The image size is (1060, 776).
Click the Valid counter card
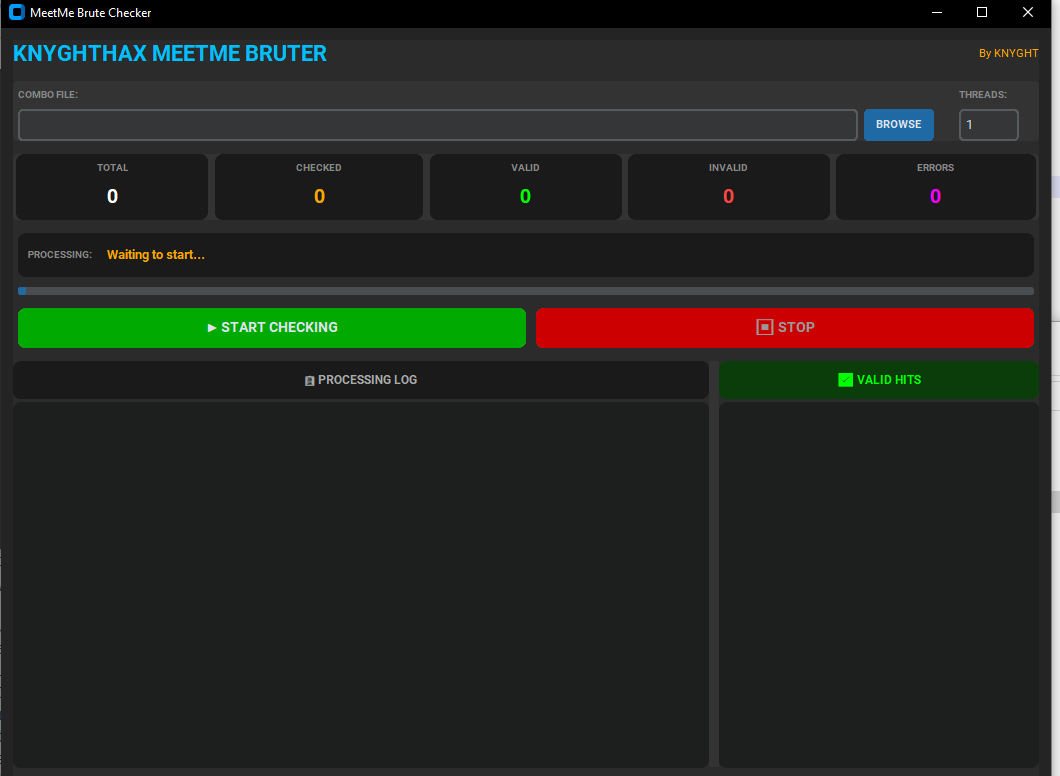click(525, 187)
